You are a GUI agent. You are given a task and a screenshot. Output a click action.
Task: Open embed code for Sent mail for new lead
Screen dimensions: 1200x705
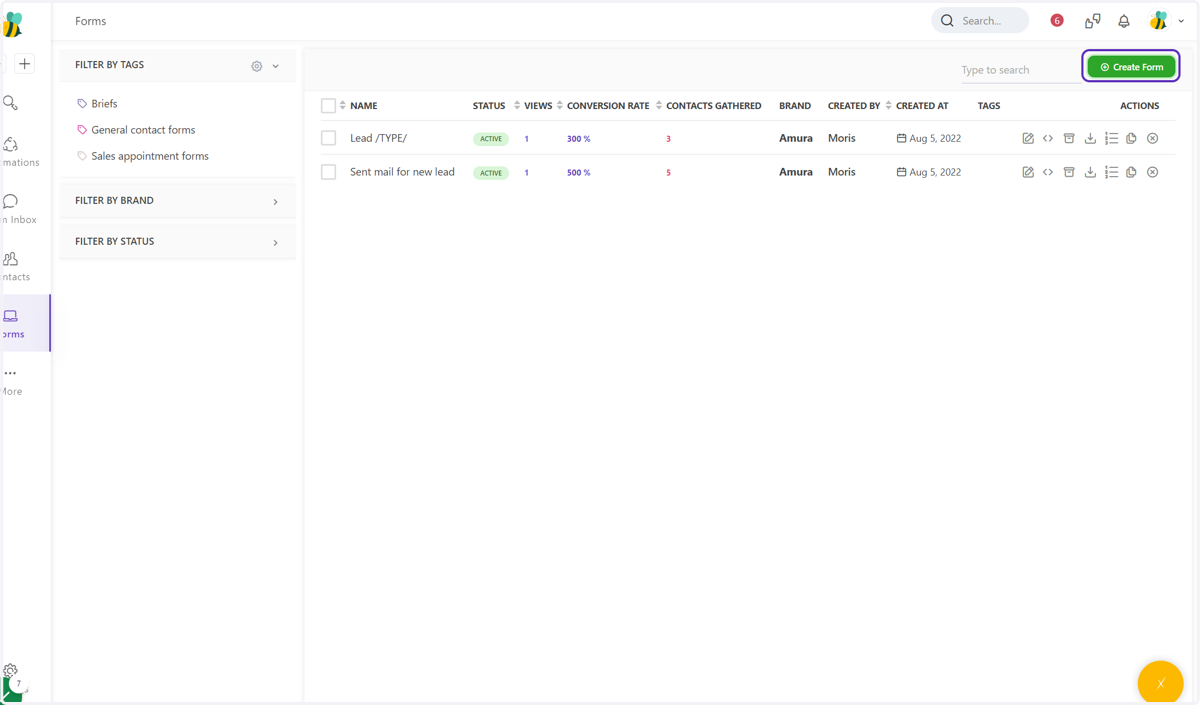pyautogui.click(x=1048, y=173)
